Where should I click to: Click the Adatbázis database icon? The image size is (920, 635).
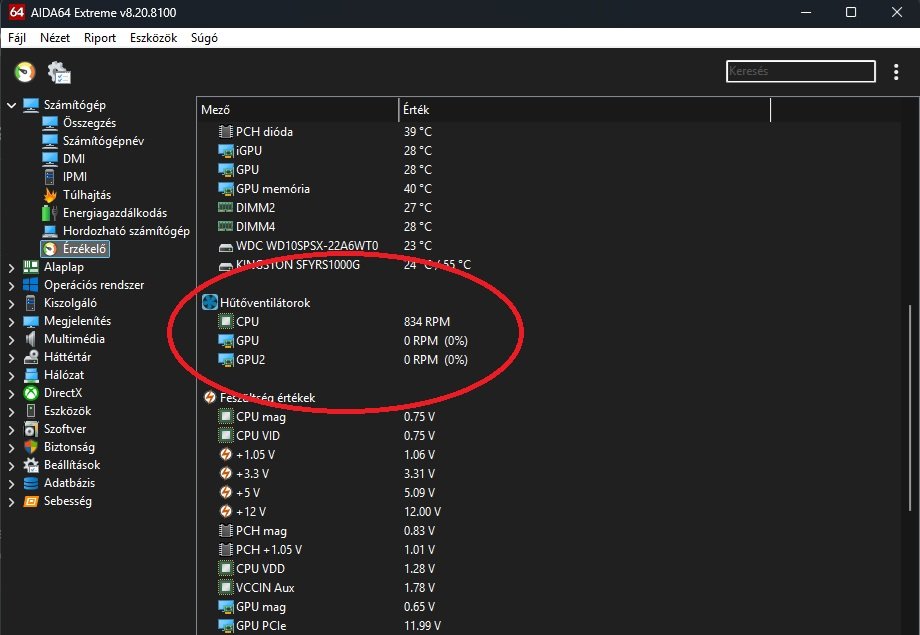click(x=31, y=483)
